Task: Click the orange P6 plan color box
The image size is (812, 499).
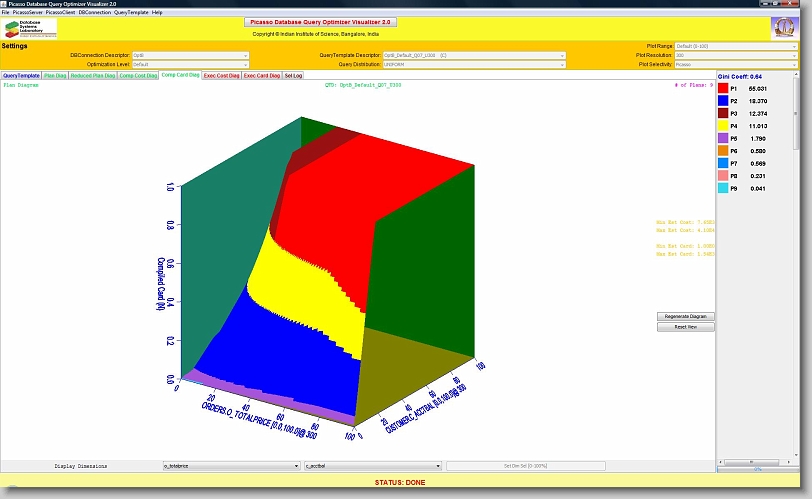Action: pyautogui.click(x=723, y=151)
